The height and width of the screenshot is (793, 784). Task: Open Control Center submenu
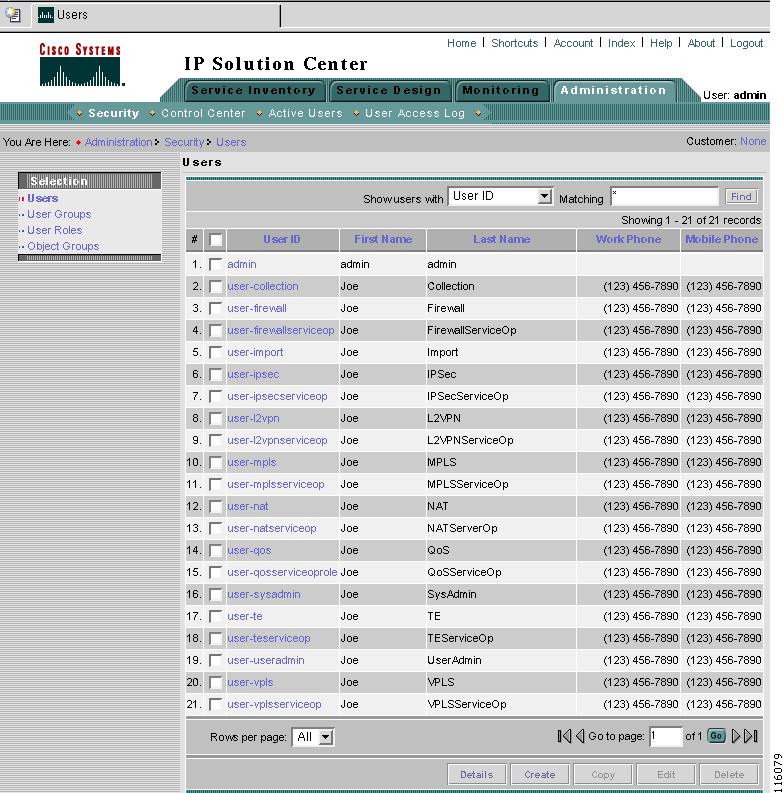pyautogui.click(x=203, y=113)
